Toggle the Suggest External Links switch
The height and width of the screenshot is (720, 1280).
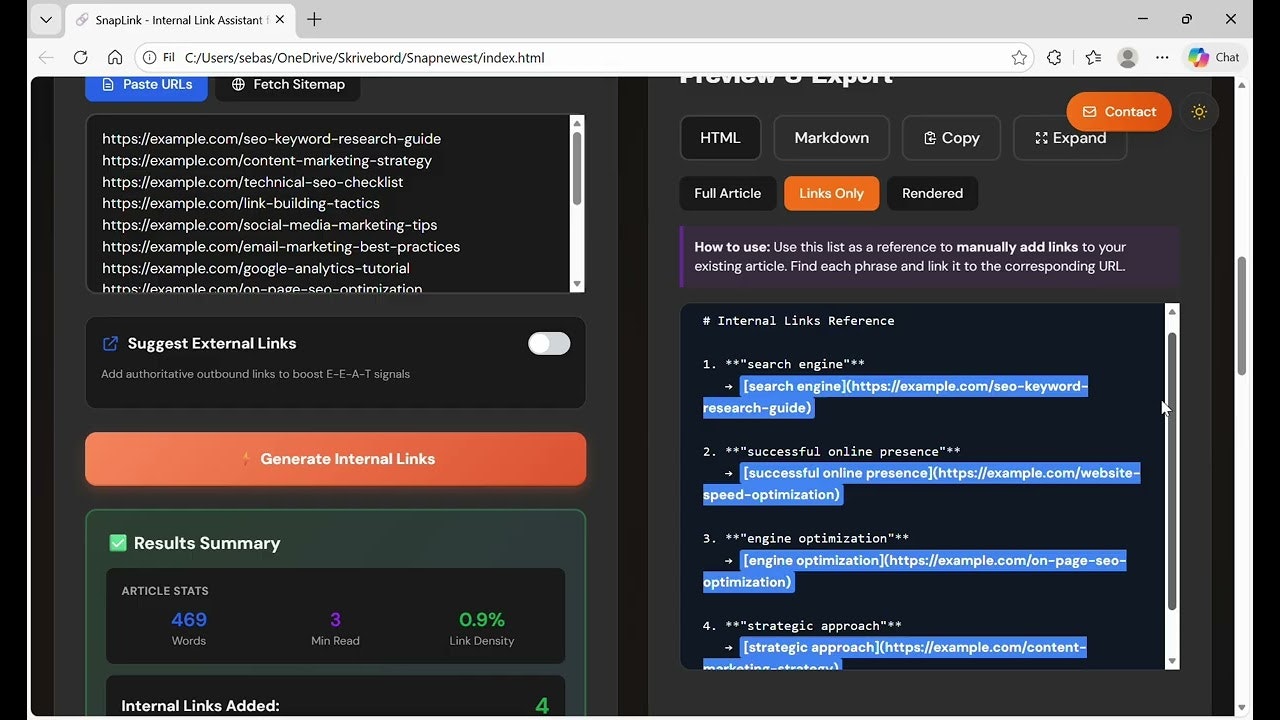pyautogui.click(x=549, y=343)
